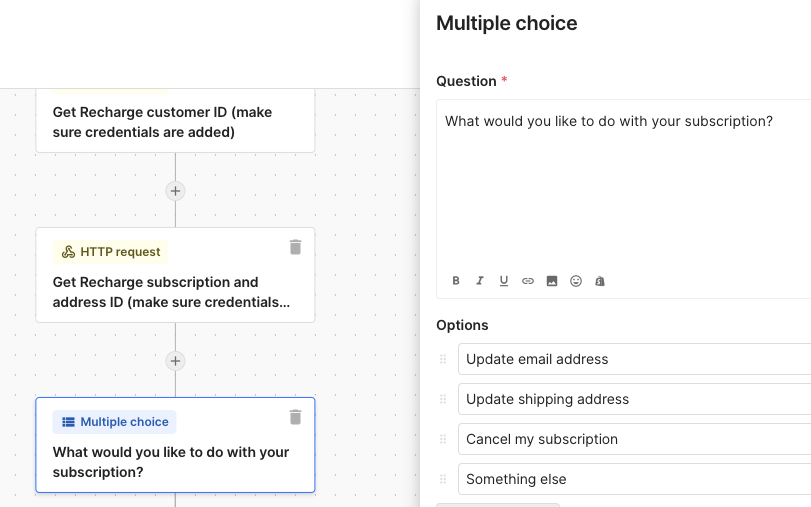Insert a Shopify variable into the question
The height and width of the screenshot is (507, 811).
[600, 281]
